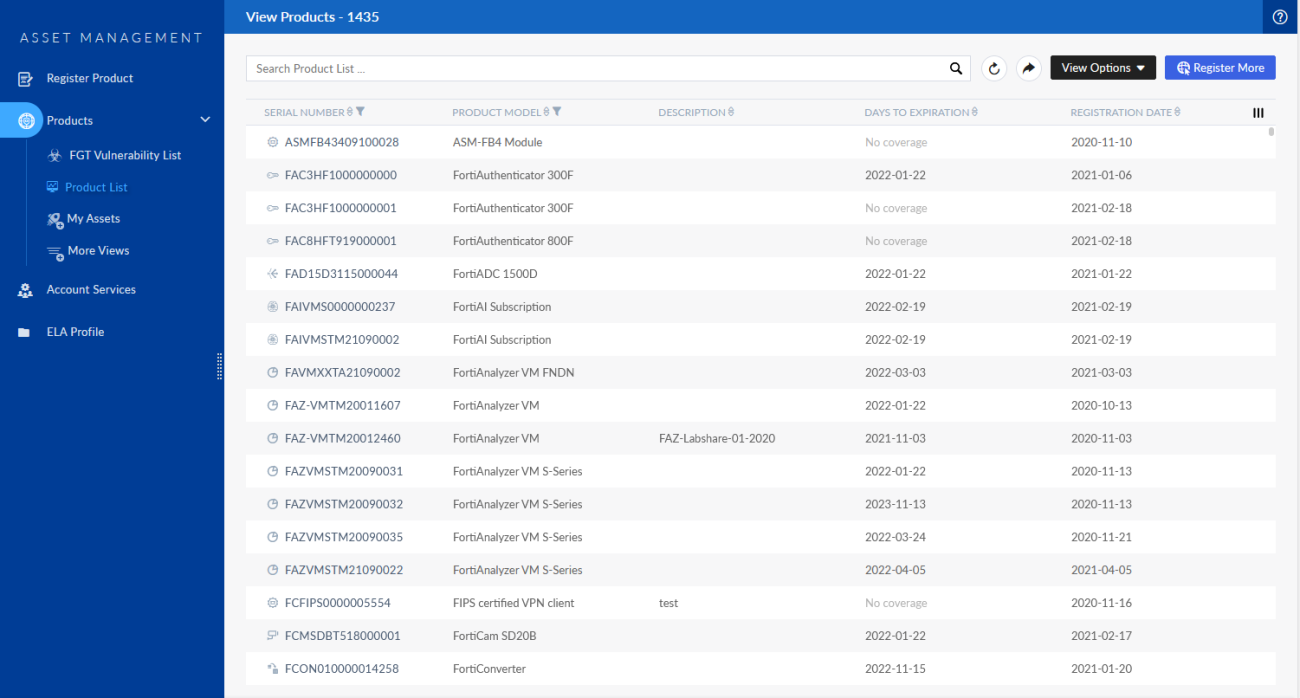Toggle sort on the REGISTRATION DATE column

(x=1176, y=111)
